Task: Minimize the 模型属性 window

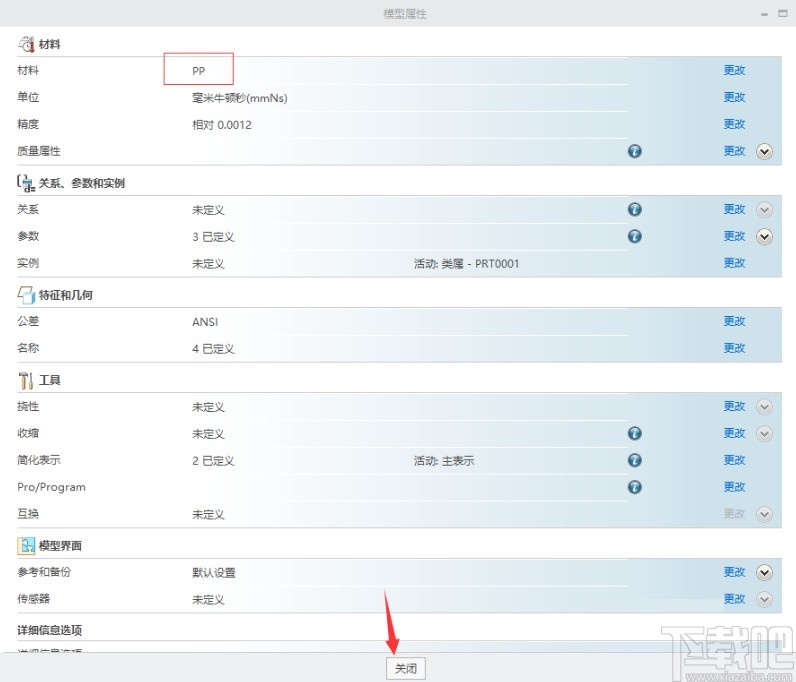Action: (x=765, y=14)
